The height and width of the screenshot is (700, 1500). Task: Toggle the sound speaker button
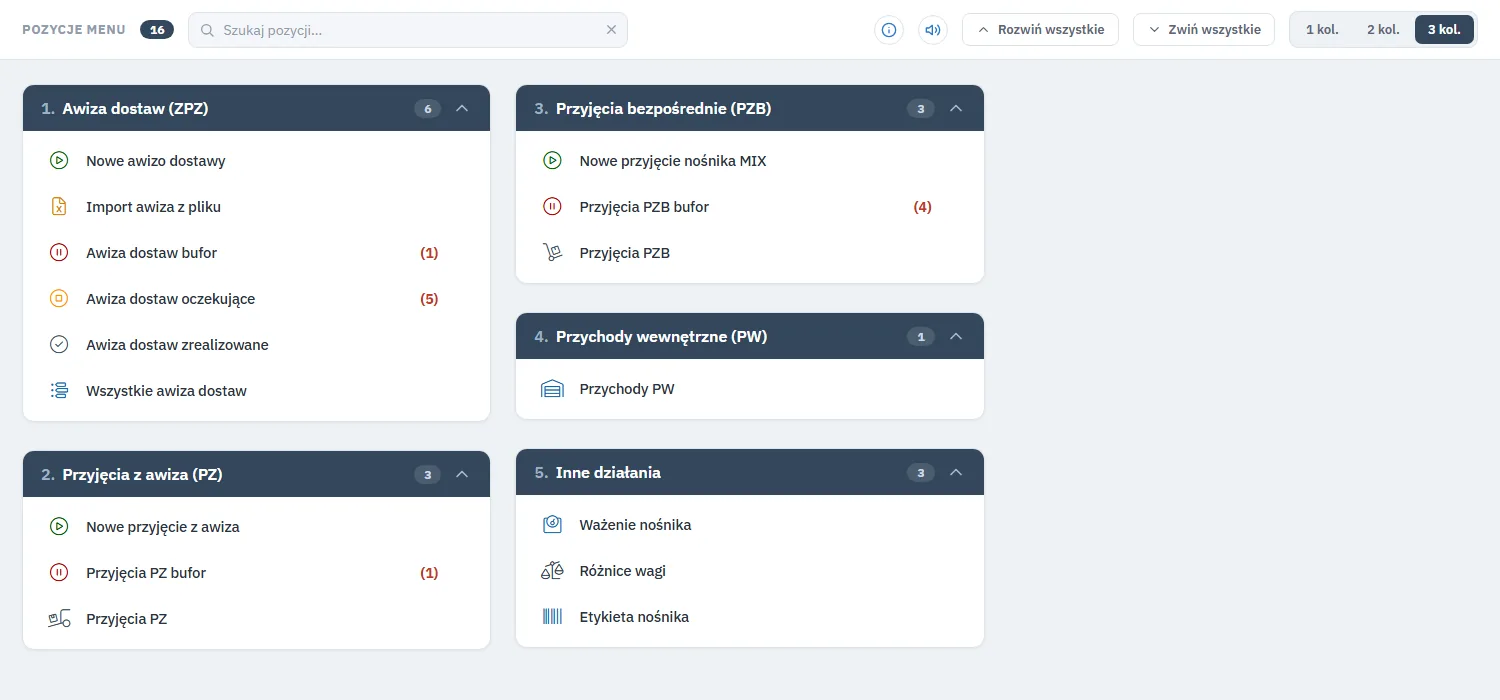coord(932,30)
